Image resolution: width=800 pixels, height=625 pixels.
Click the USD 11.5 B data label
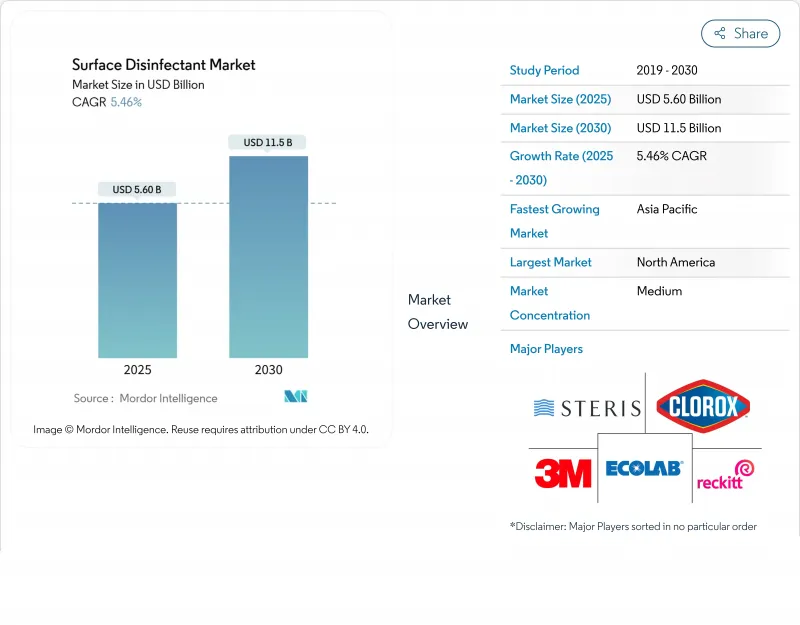268,142
